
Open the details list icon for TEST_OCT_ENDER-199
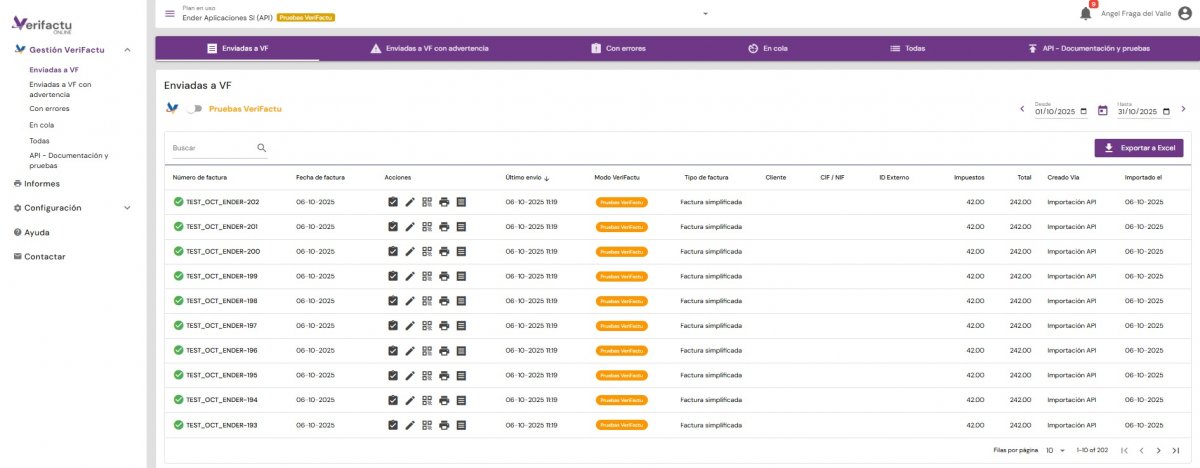click(461, 276)
